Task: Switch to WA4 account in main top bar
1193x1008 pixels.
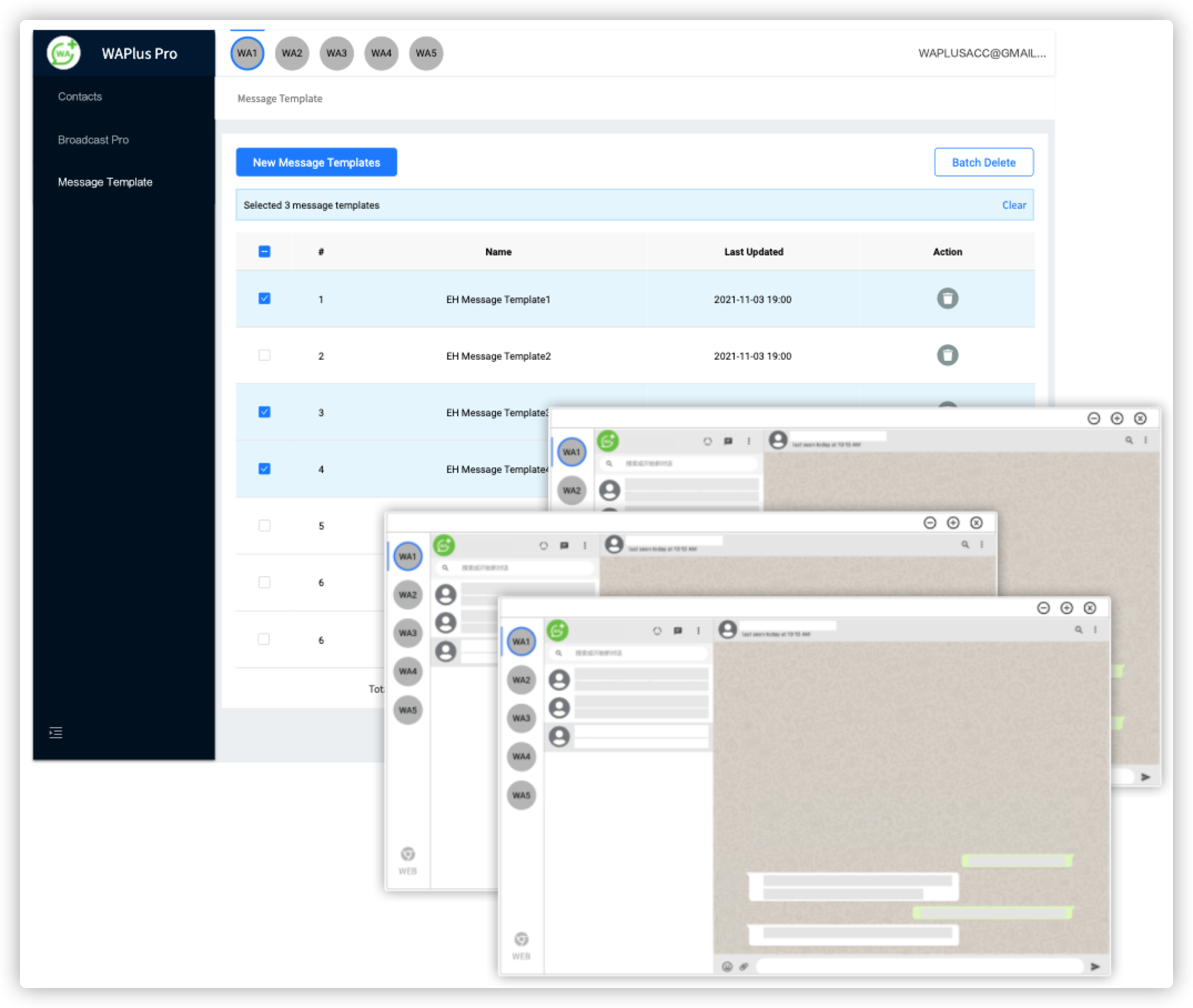Action: (381, 53)
